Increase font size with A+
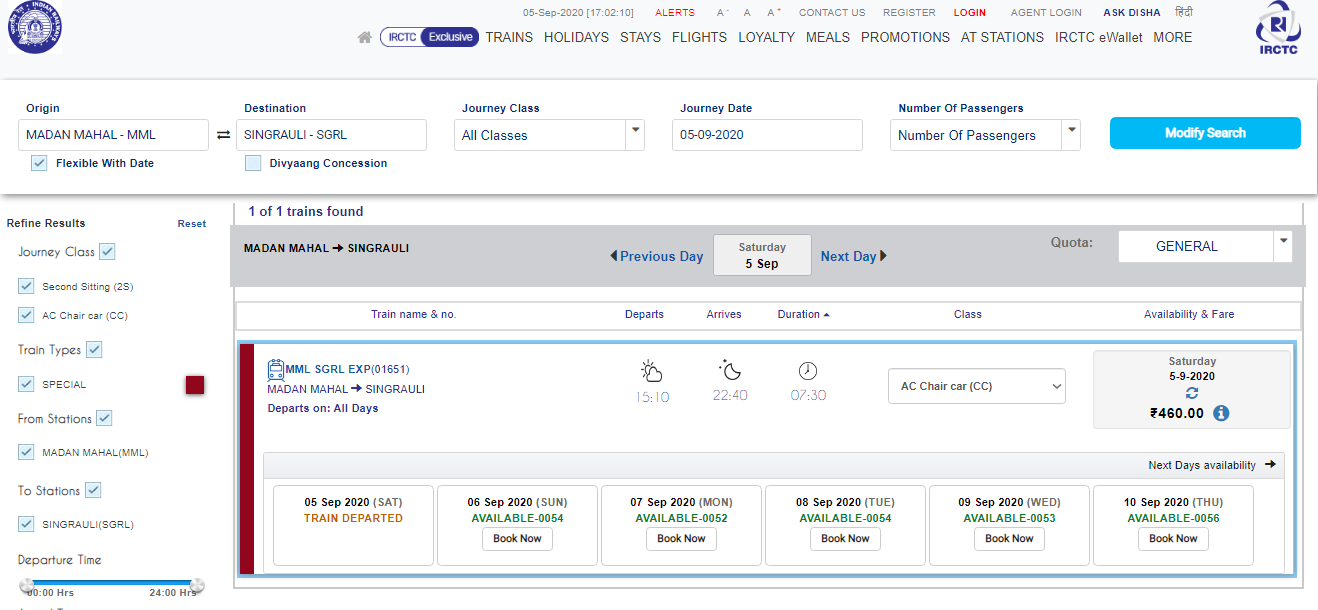Screen dimensions: 1318x610 pos(773,13)
